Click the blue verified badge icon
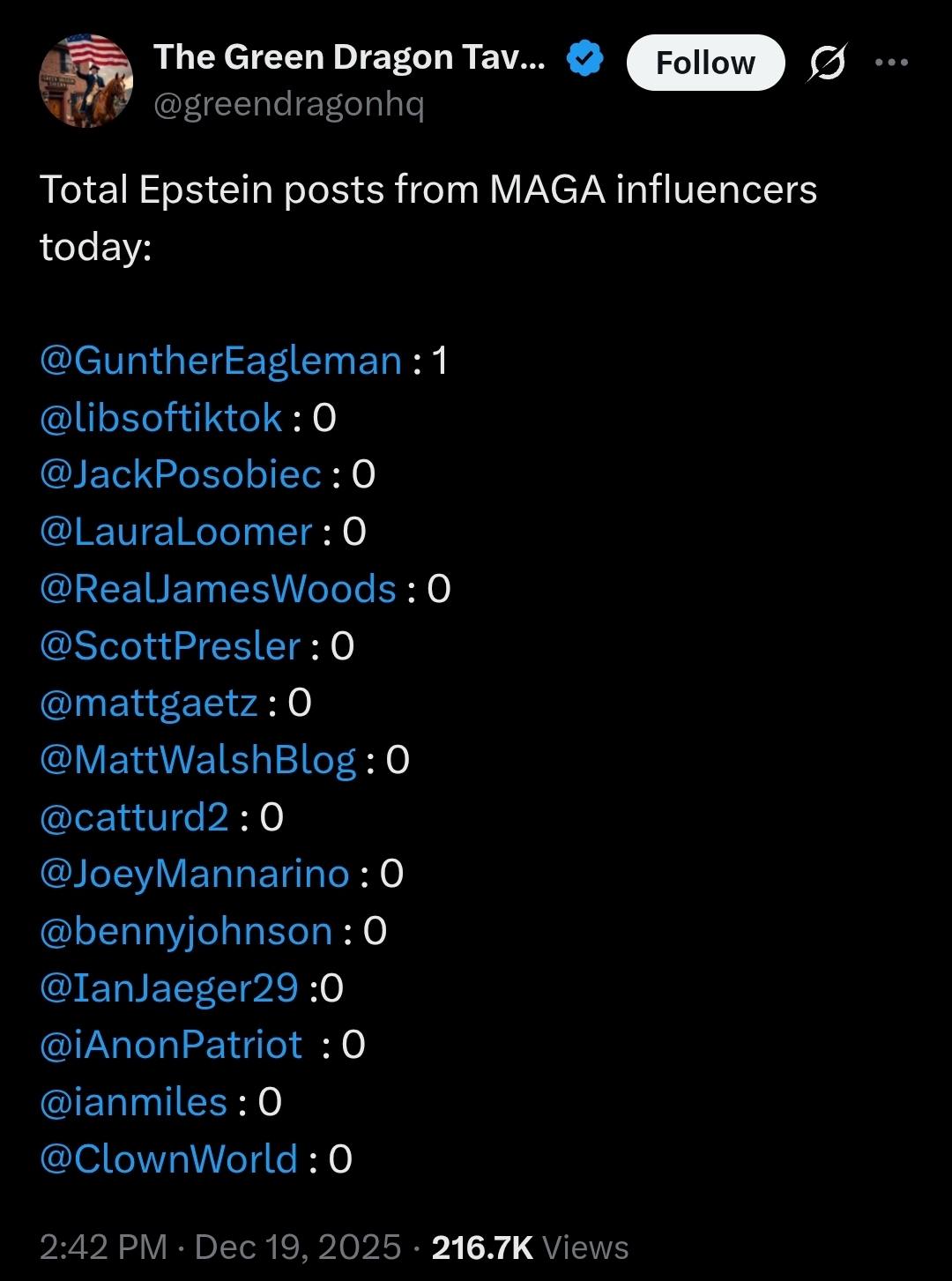This screenshot has width=952, height=1281. click(584, 58)
